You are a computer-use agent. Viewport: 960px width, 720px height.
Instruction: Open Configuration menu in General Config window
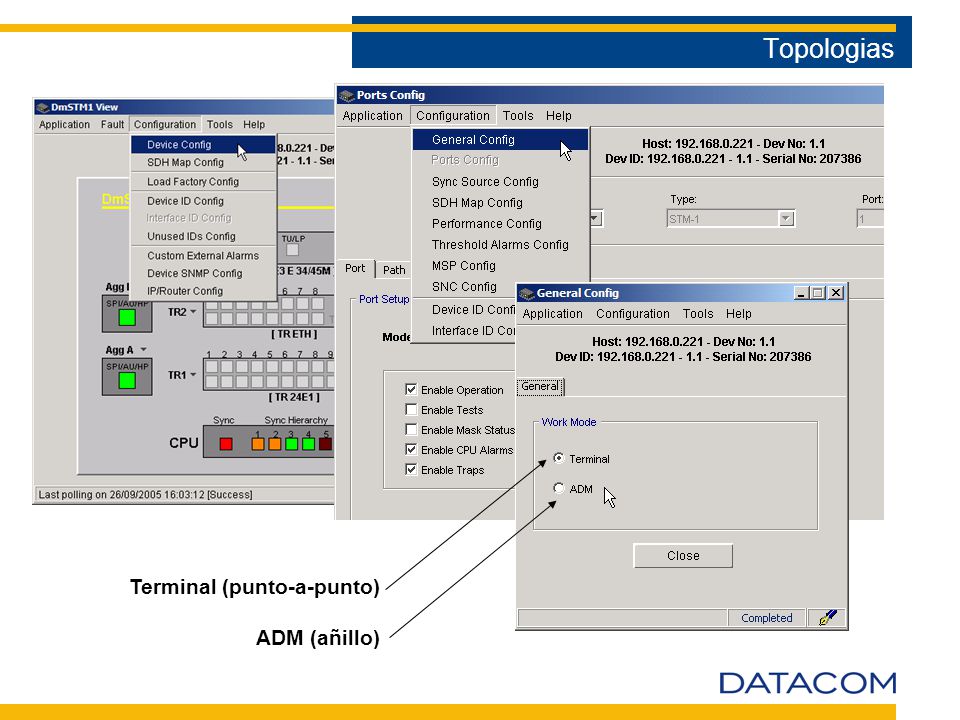(632, 313)
